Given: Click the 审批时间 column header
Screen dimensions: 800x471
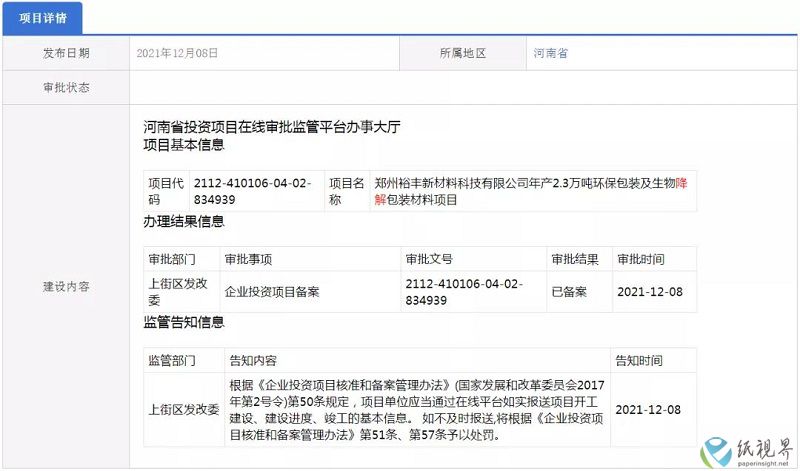Looking at the screenshot, I should pyautogui.click(x=655, y=259).
